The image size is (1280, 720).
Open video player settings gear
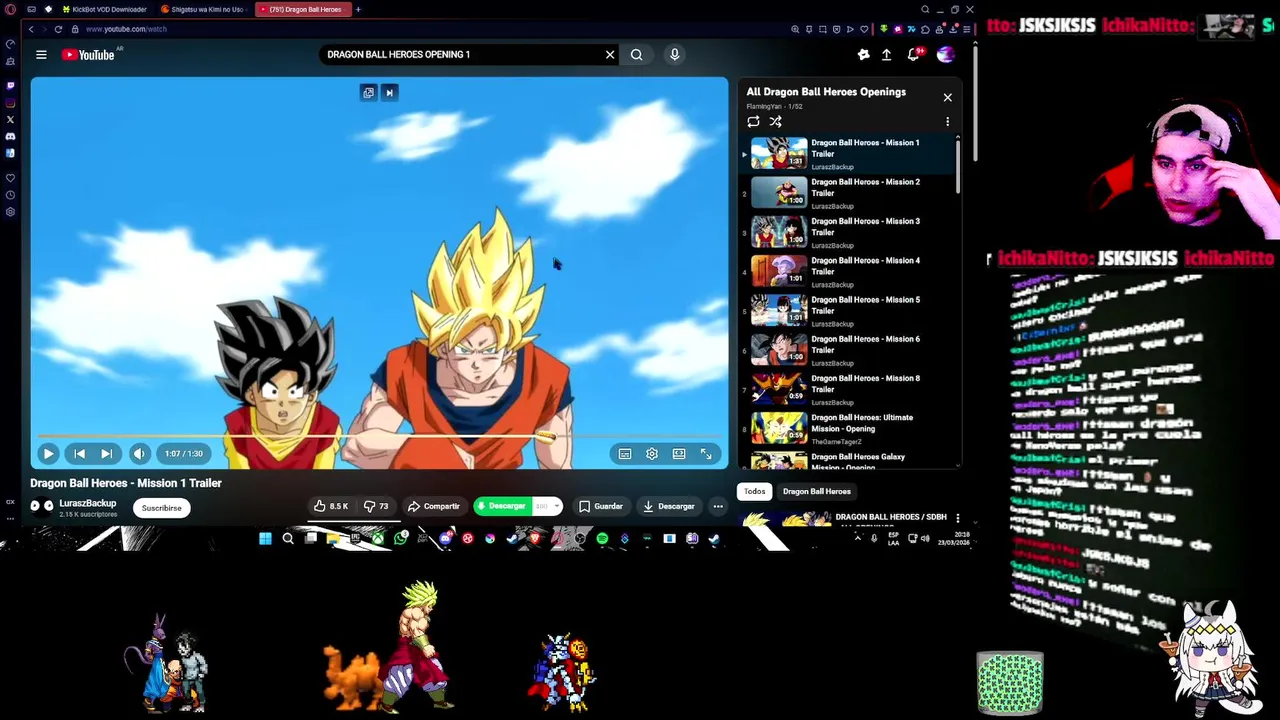point(652,454)
